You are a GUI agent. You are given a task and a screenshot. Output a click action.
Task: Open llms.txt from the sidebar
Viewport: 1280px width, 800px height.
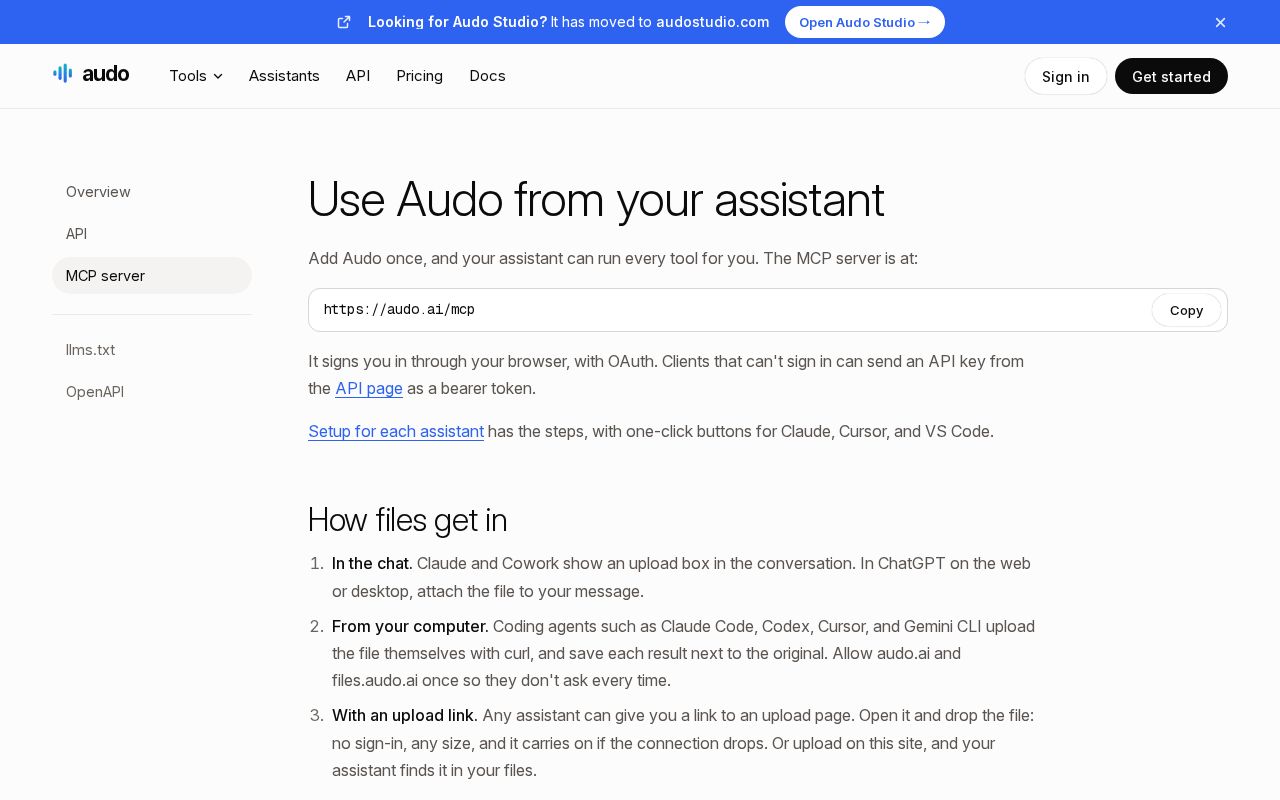(x=152, y=350)
